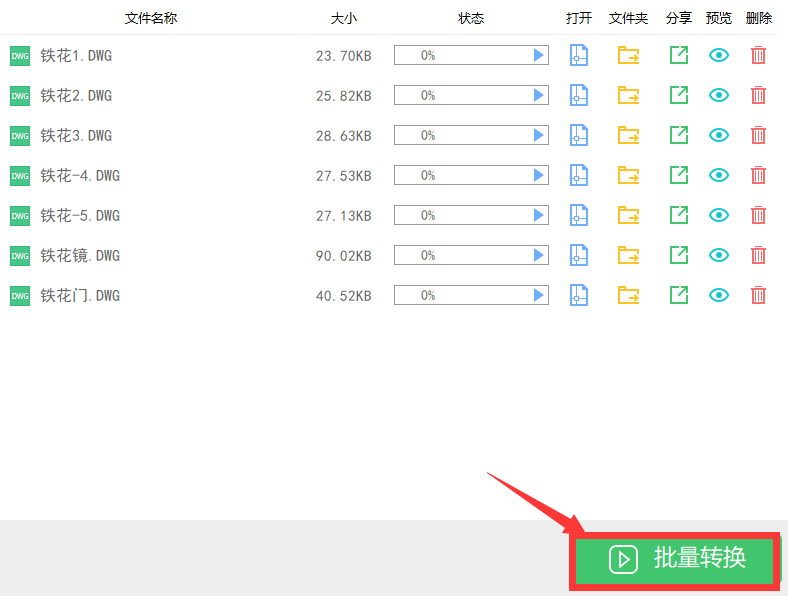This screenshot has height=596, width=788.
Task: Open the 铁花镜.DWG file icon
Action: (578, 255)
